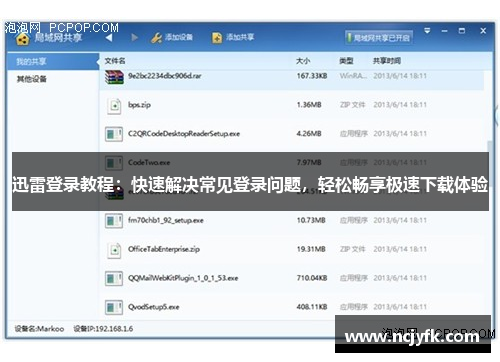Click the exe icon of QvodSetup5.exe
500x362 pixels.
114,307
